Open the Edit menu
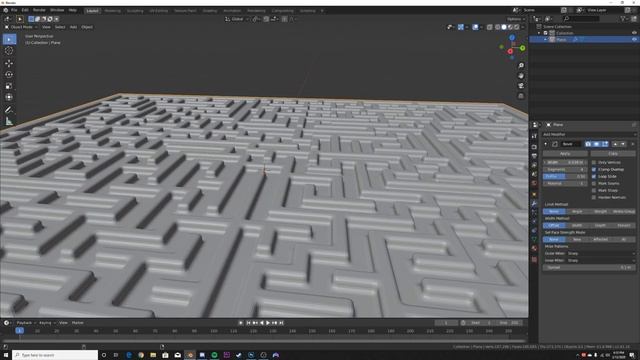Image resolution: width=640 pixels, height=360 pixels. pyautogui.click(x=25, y=10)
